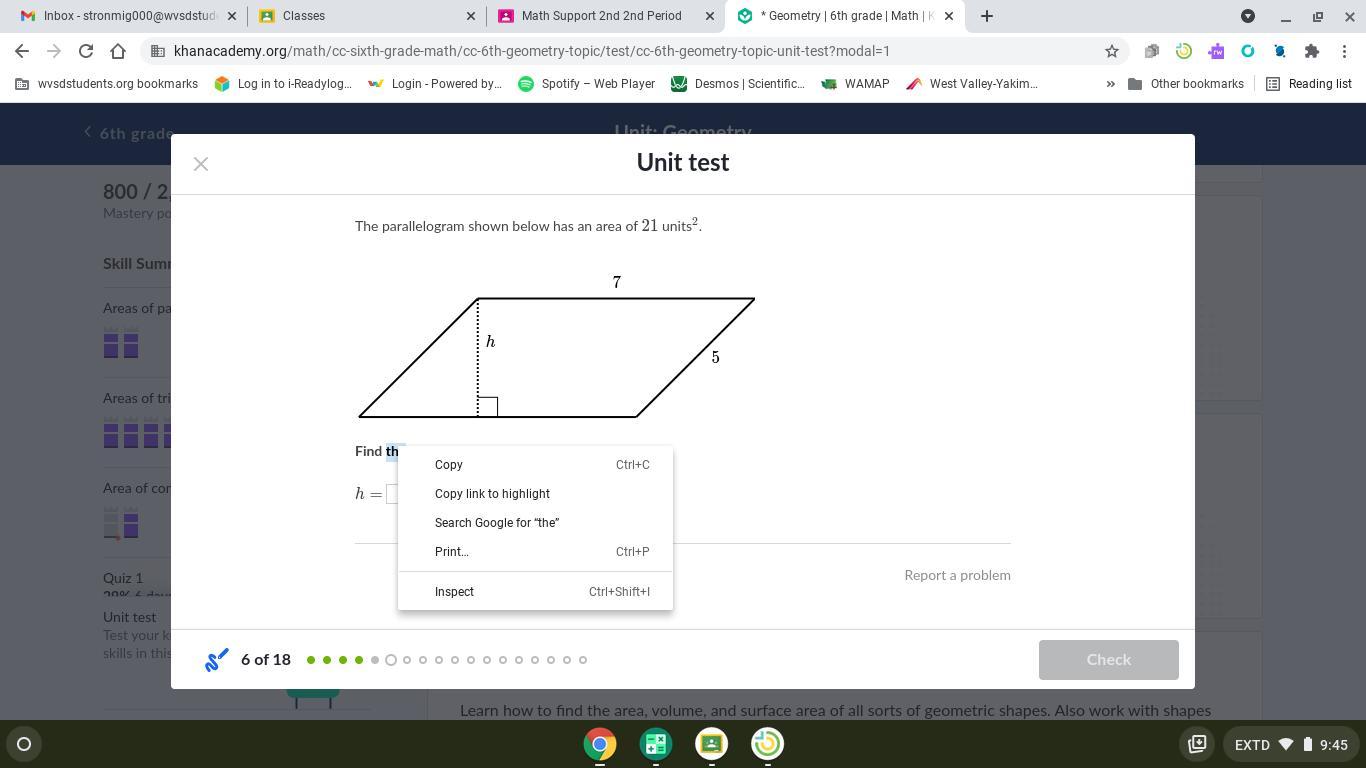Open Google Classroom from the shelf
This screenshot has height=768, width=1366.
(712, 744)
